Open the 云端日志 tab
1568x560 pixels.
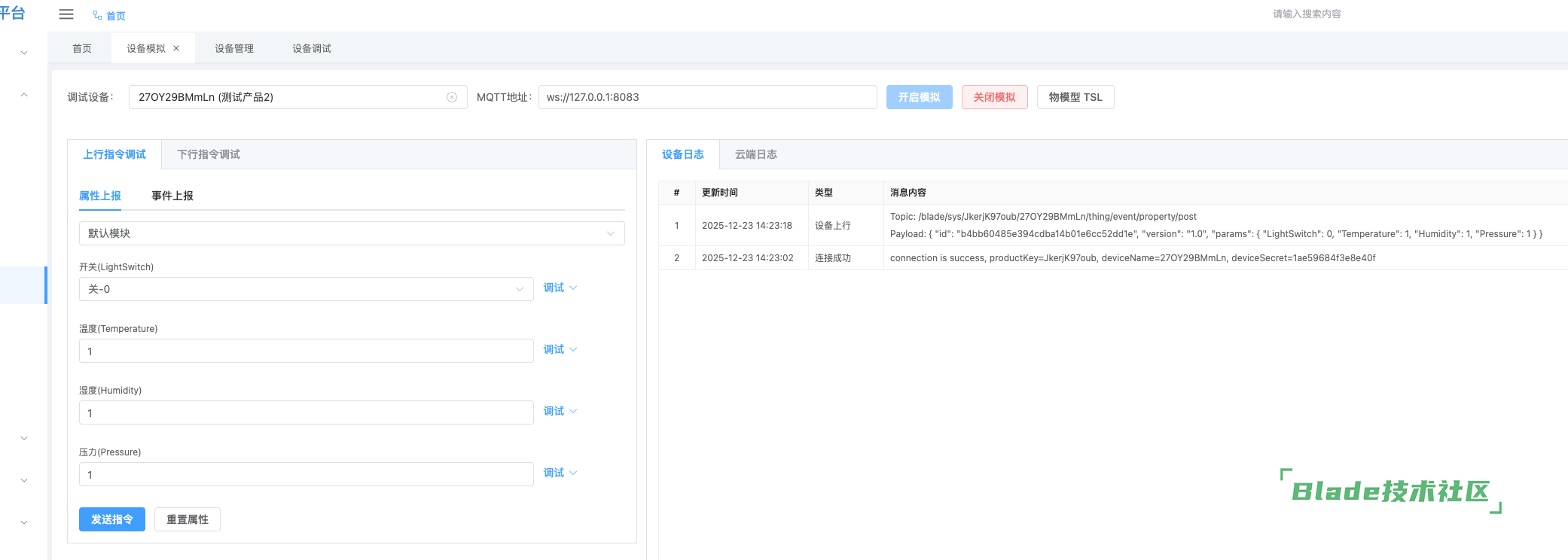coord(755,154)
